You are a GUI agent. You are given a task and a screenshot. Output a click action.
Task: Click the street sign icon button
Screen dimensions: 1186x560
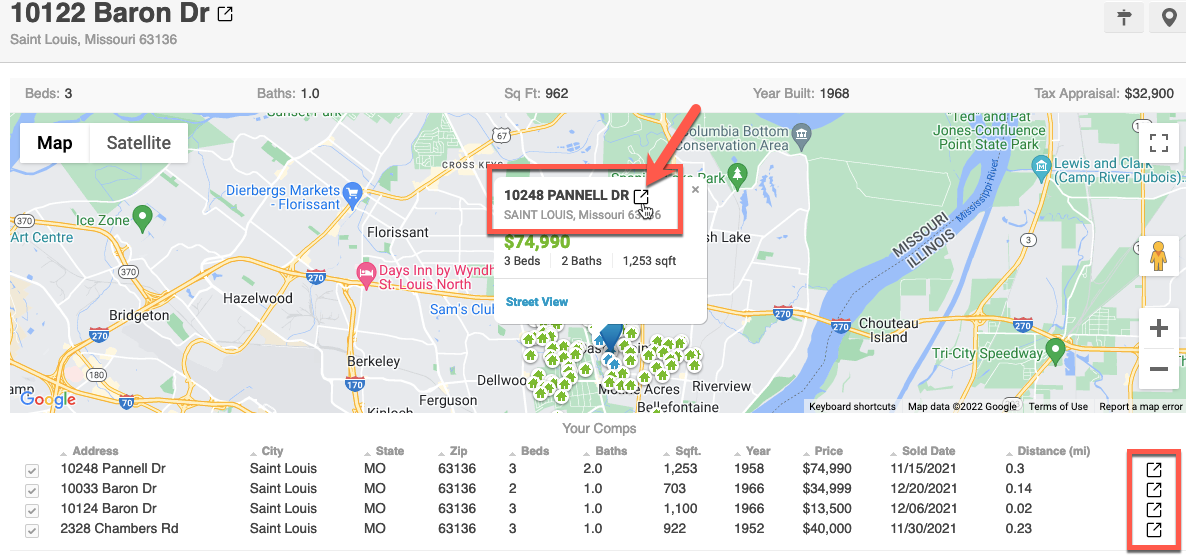[1125, 18]
